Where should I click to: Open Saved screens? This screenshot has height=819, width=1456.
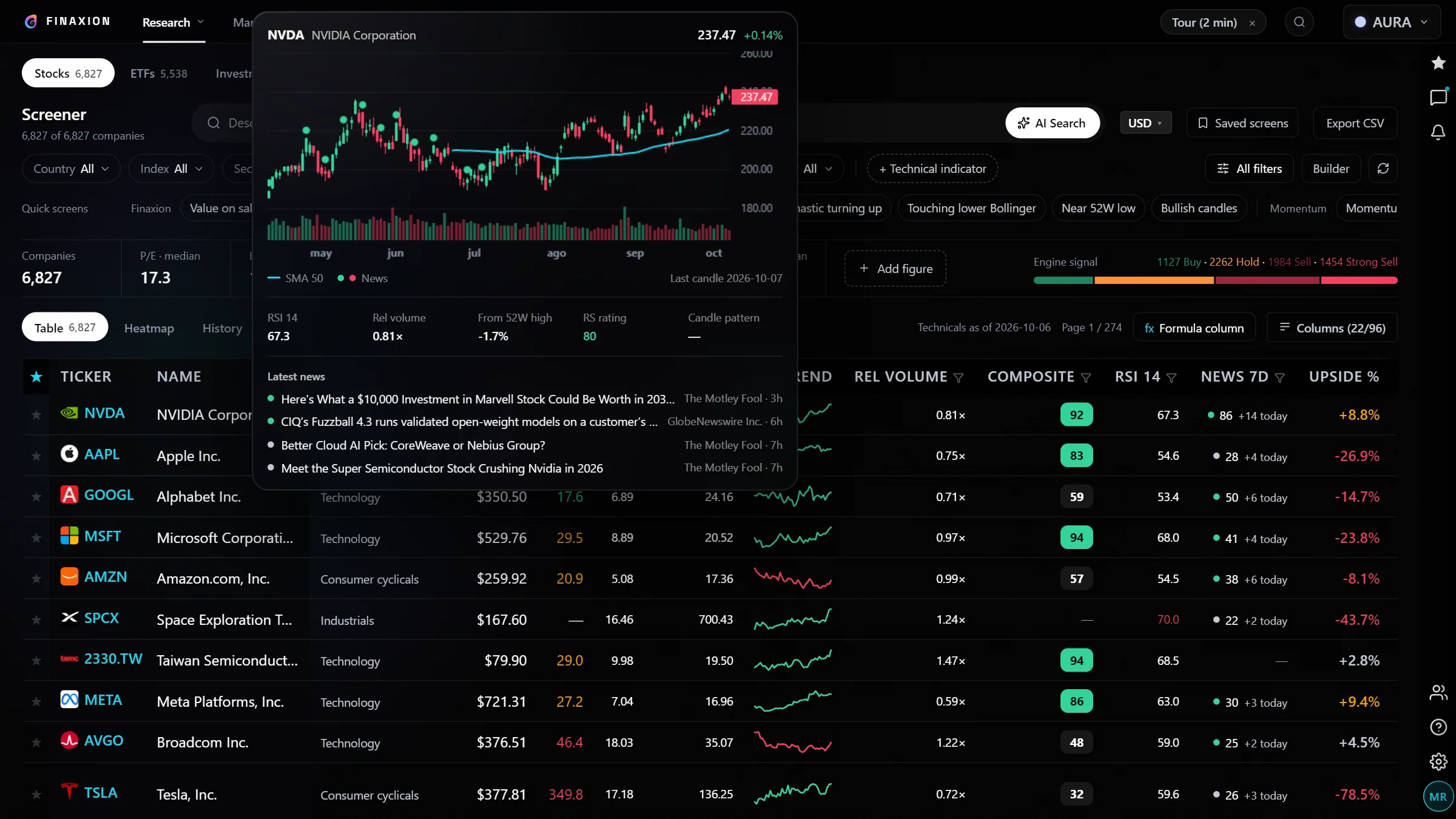(1242, 123)
